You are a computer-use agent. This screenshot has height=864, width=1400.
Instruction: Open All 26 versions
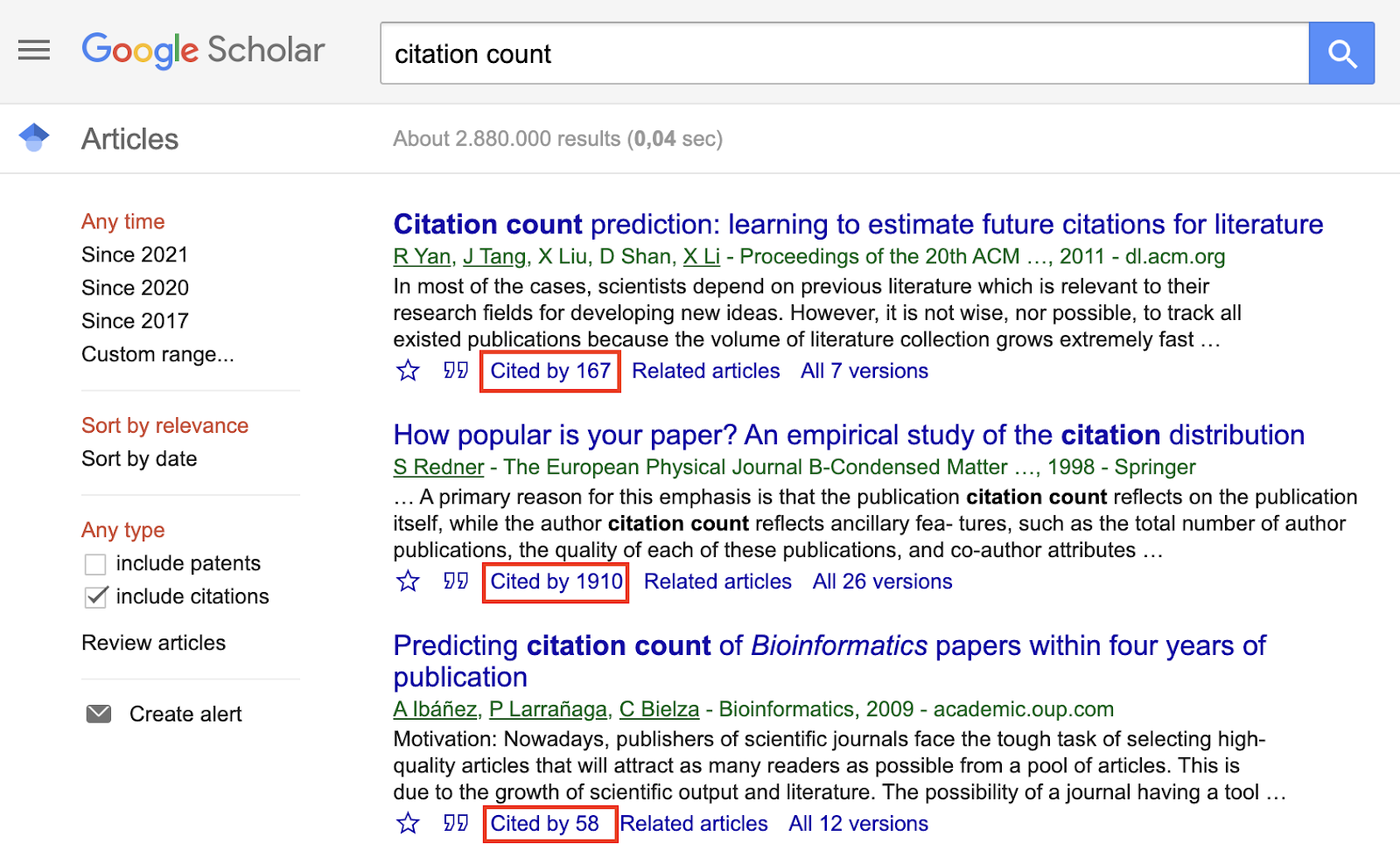(883, 582)
